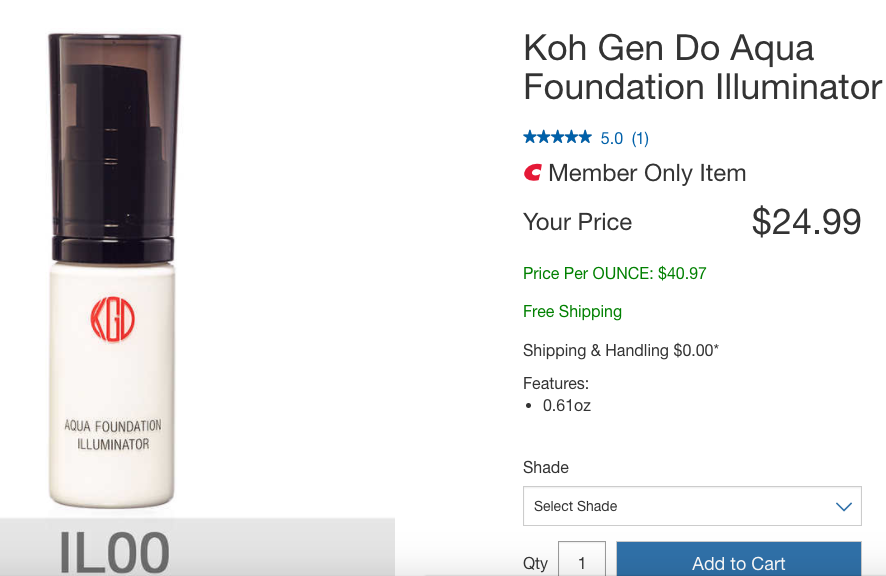Screen dimensions: 886x576
Task: Click the red KGD logo on bottle
Action: [112, 319]
